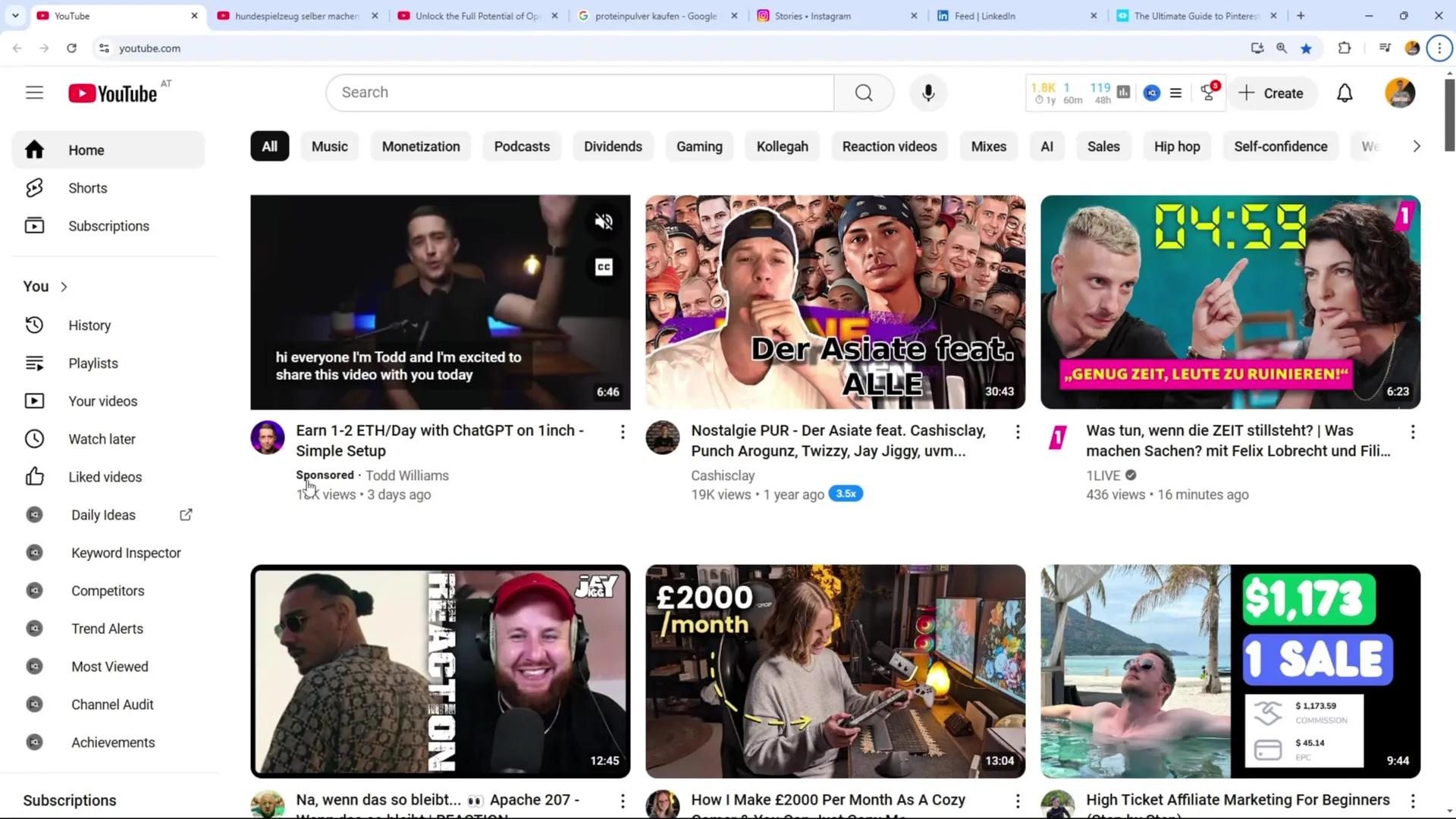The image size is (1456, 819).
Task: Reload the page
Action: pyautogui.click(x=71, y=48)
